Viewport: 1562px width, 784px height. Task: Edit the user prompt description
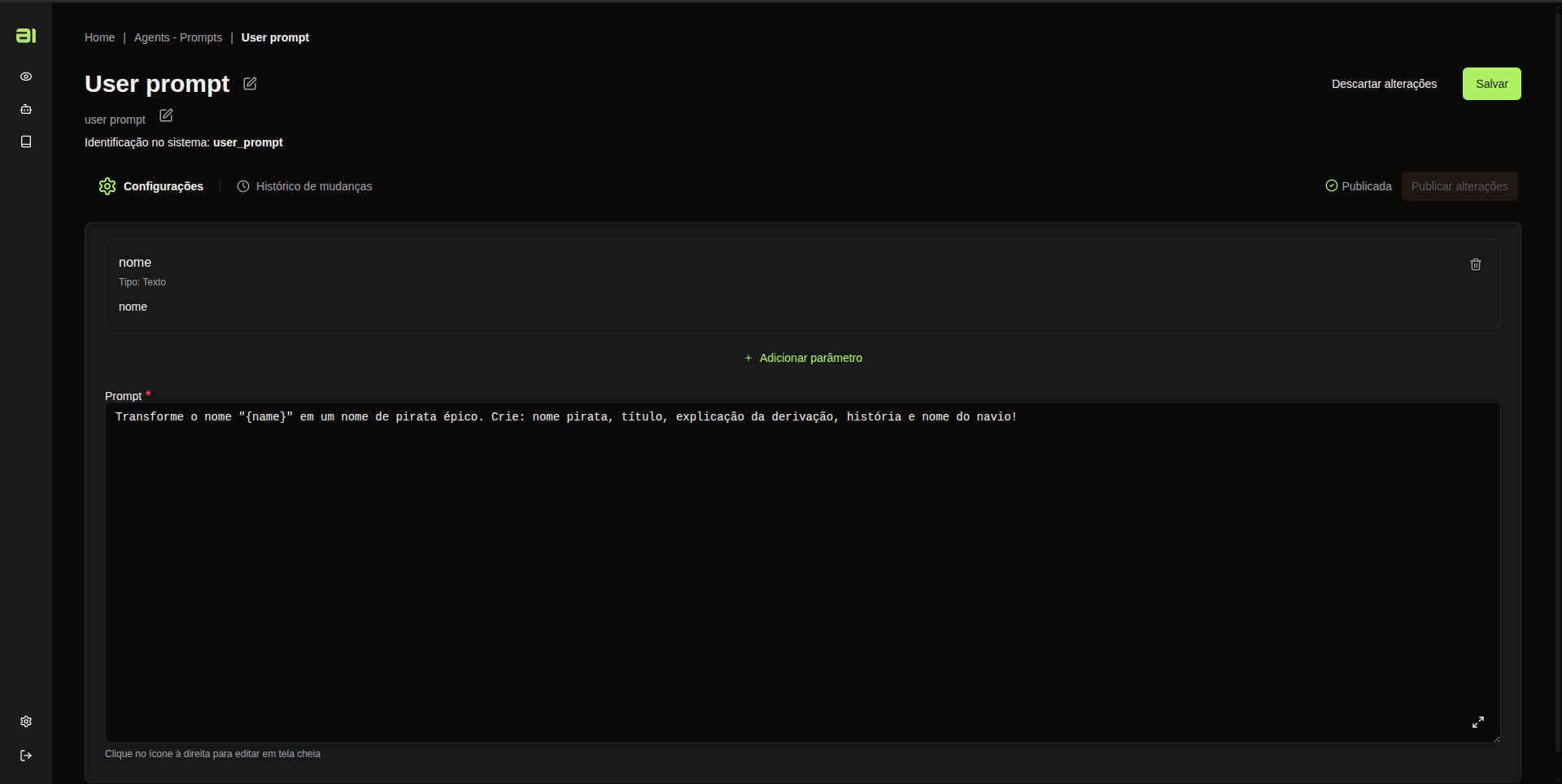coord(166,115)
